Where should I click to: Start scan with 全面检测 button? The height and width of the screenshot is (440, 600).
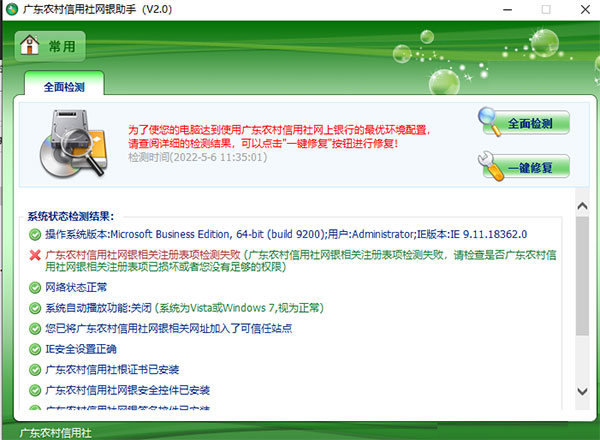524,122
